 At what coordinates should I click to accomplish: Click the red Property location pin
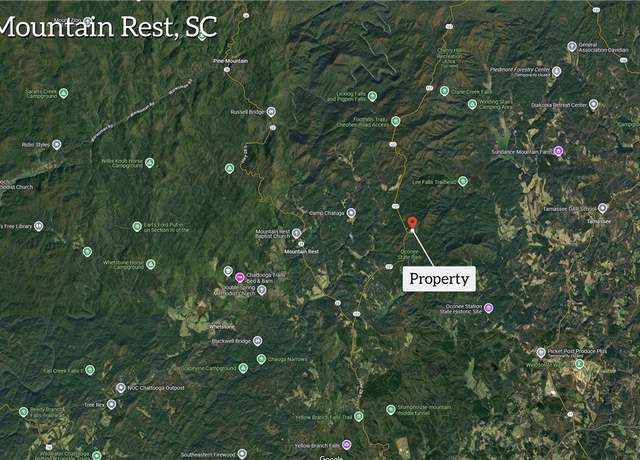tap(412, 223)
